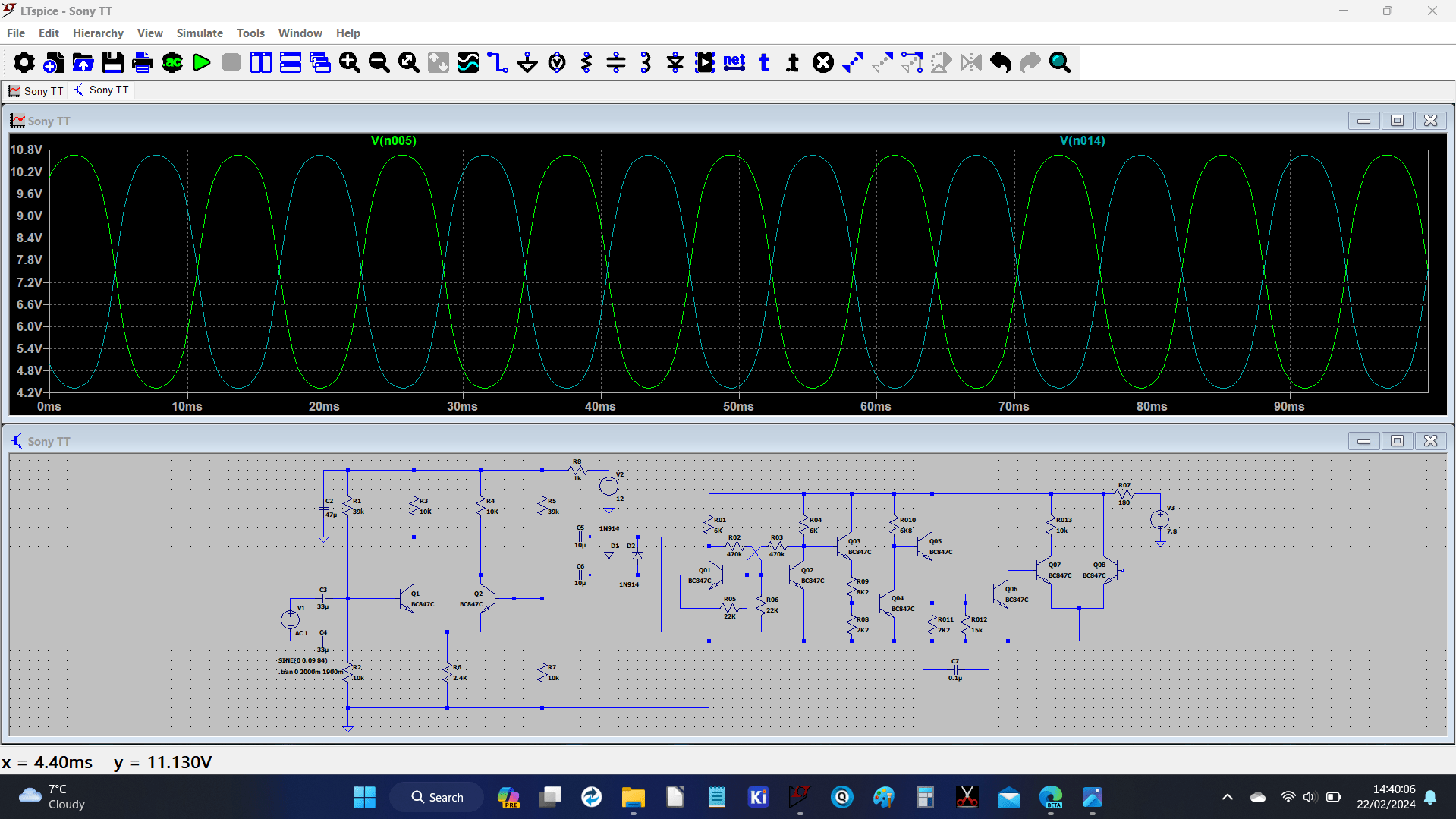This screenshot has width=1456, height=819.
Task: Click the Open file folder icon
Action: point(83,62)
